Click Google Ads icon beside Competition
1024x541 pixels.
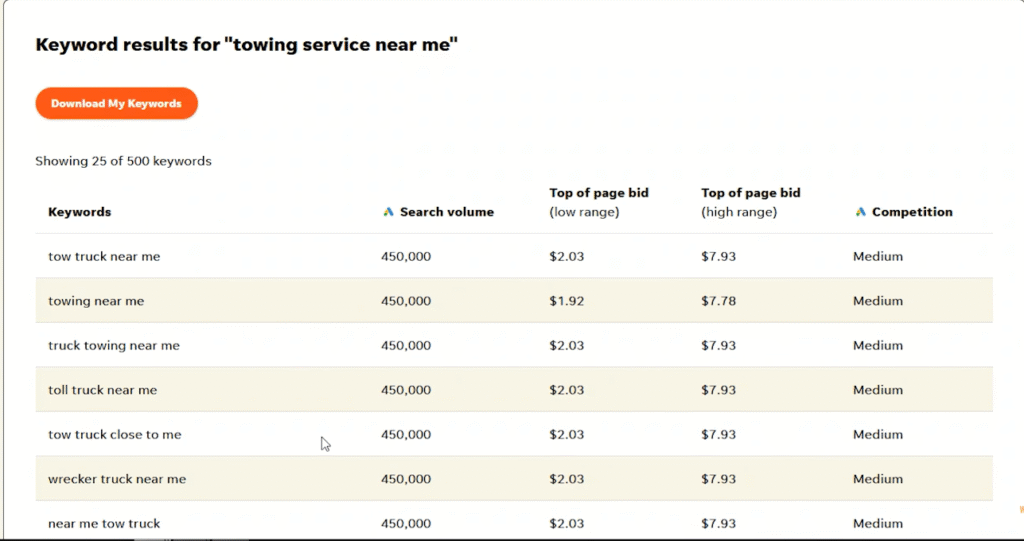coord(861,212)
